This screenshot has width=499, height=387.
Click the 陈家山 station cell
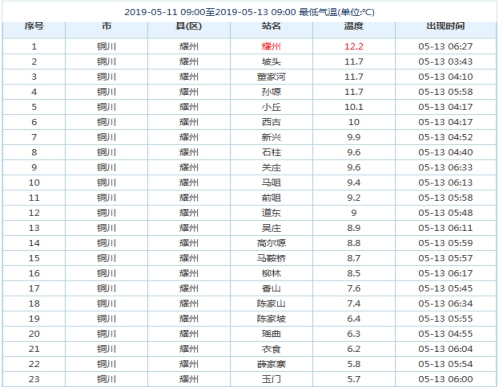pos(271,304)
